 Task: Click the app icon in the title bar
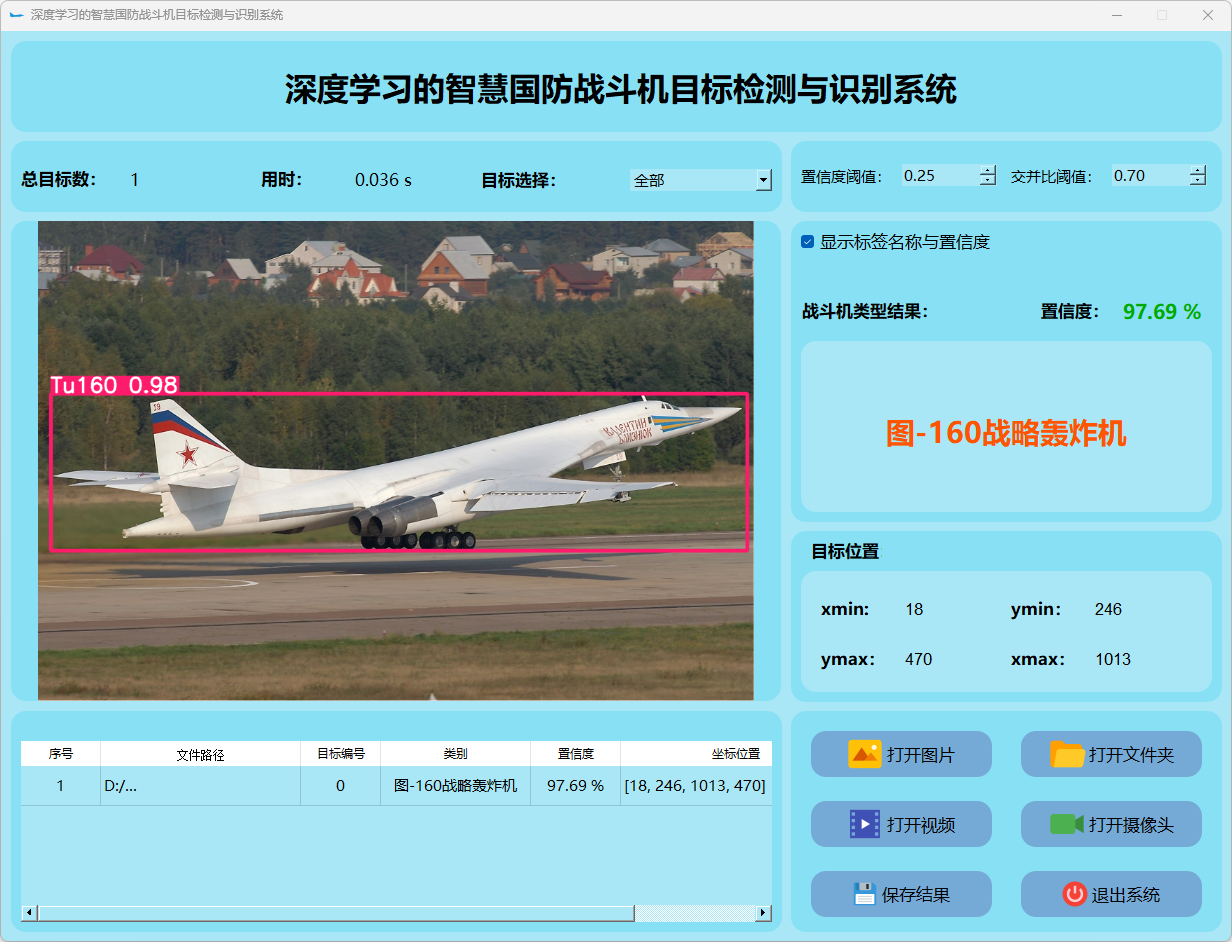pos(16,15)
